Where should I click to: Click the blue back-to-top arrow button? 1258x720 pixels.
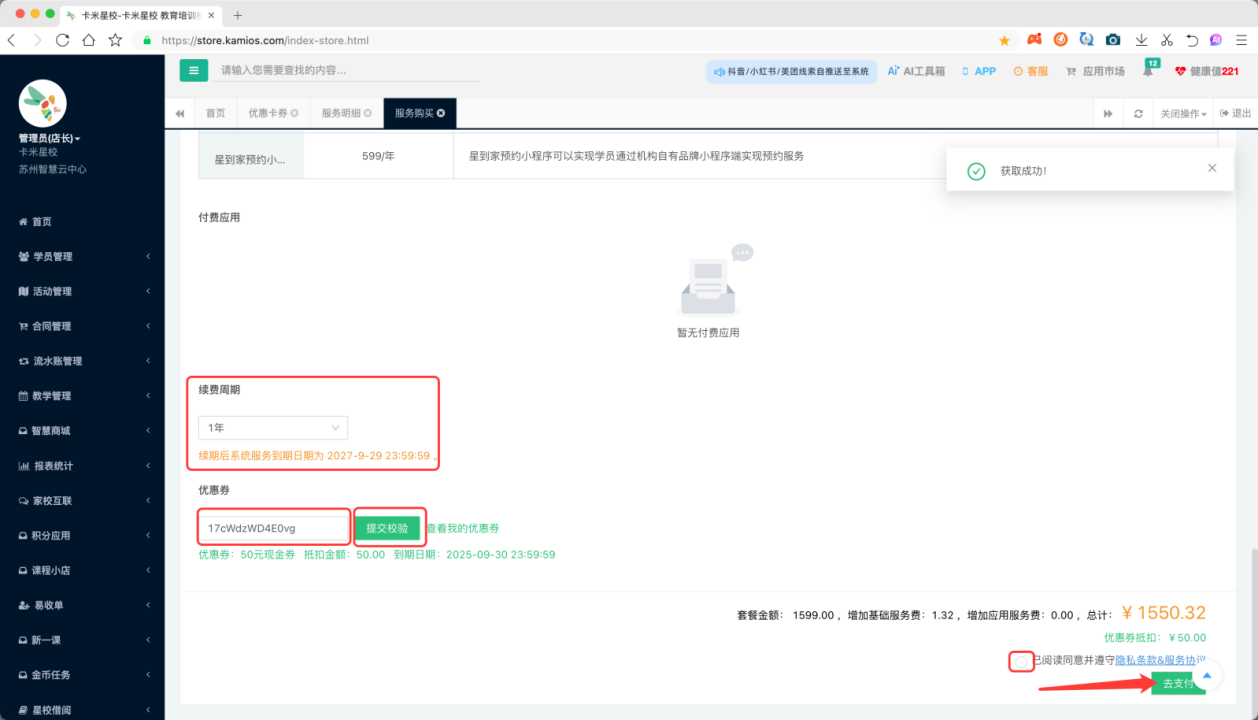[1206, 675]
